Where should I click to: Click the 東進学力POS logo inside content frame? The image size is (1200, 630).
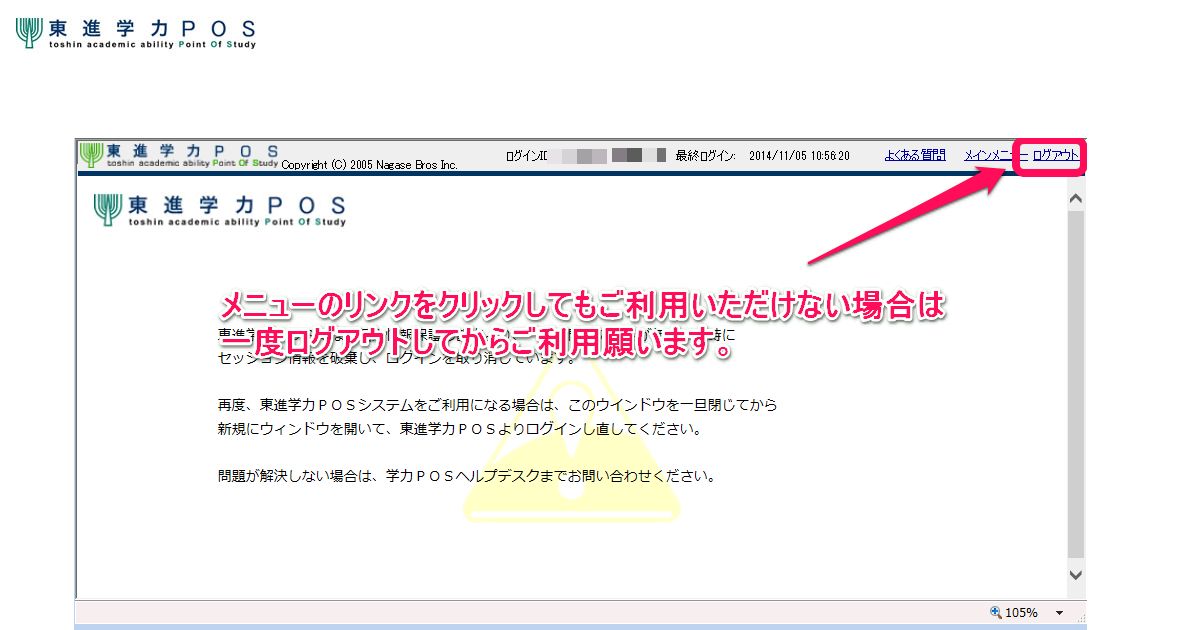click(x=220, y=209)
